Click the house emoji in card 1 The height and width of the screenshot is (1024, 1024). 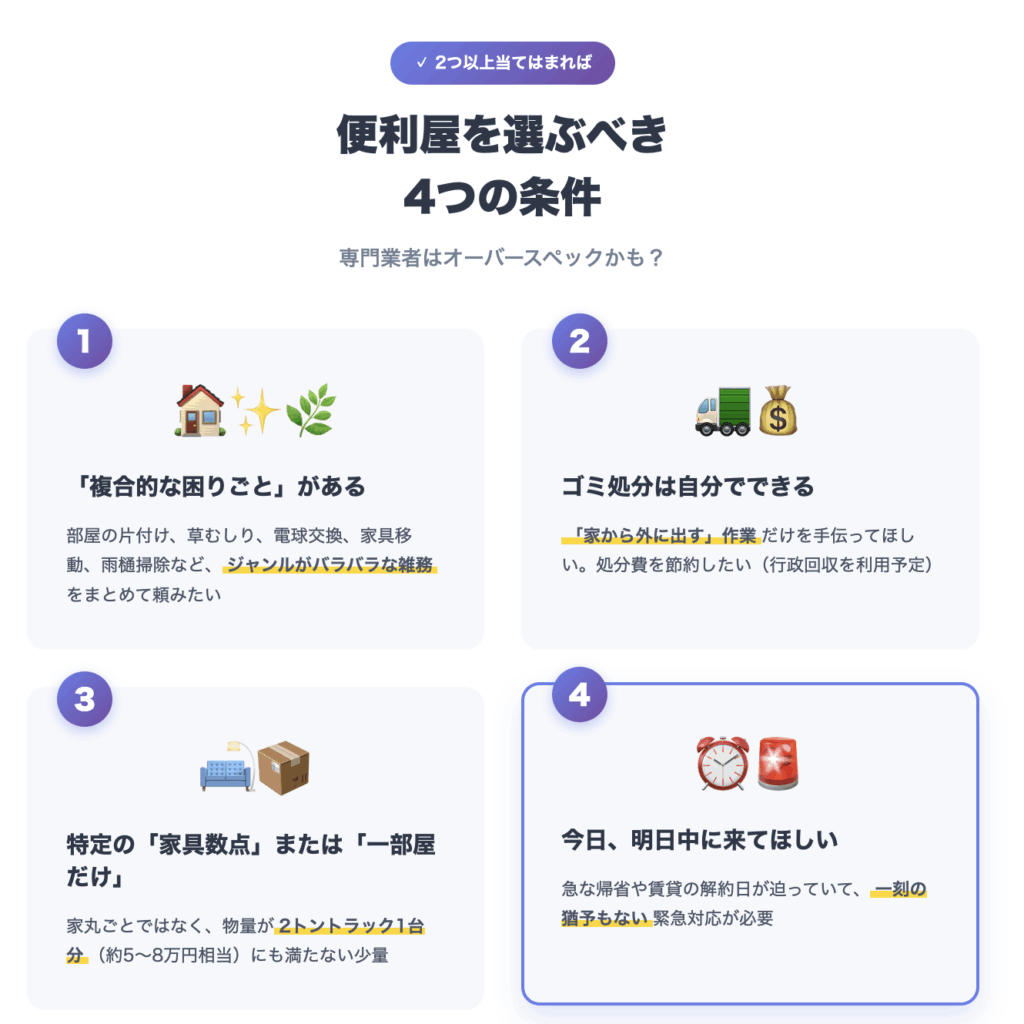pos(200,410)
